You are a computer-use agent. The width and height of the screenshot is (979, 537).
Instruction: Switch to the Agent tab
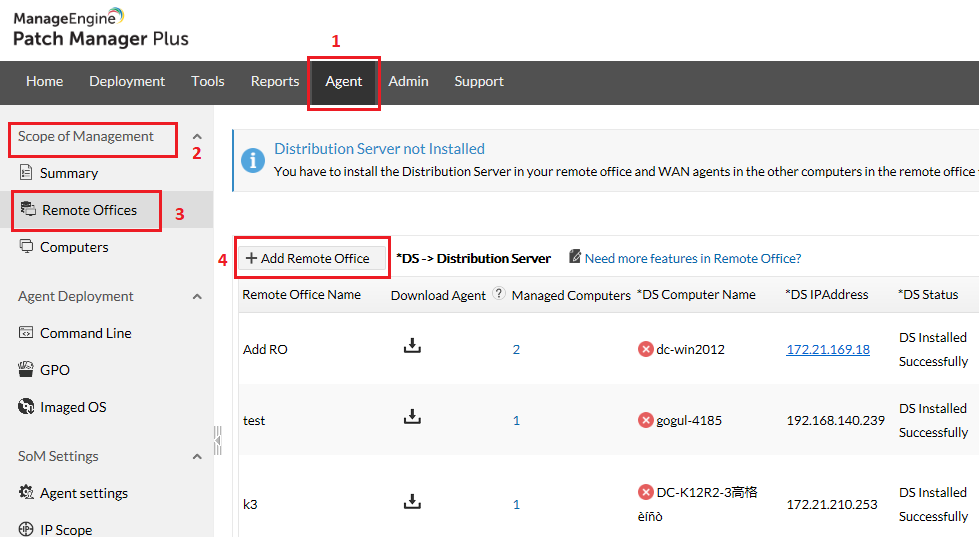click(343, 81)
